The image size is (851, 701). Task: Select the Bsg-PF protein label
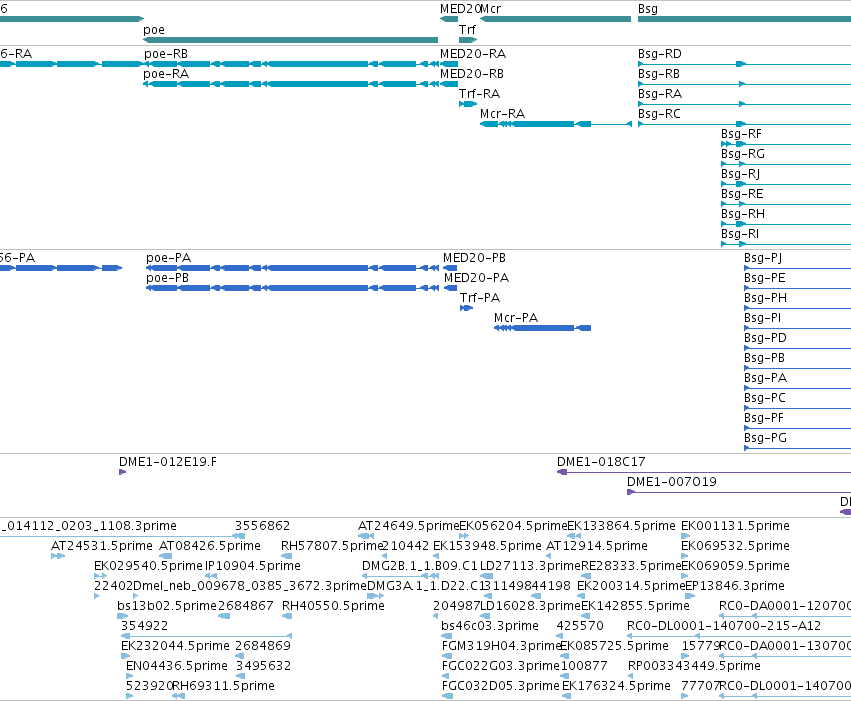pyautogui.click(x=764, y=418)
